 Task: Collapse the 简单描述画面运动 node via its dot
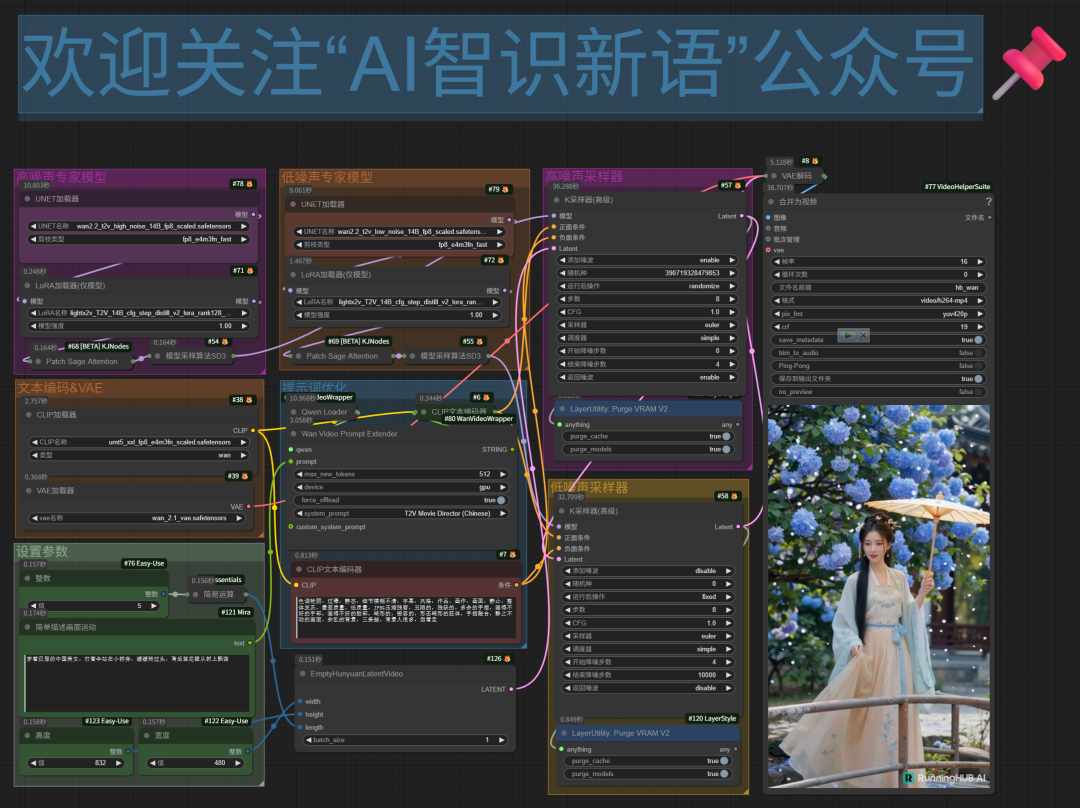point(28,628)
